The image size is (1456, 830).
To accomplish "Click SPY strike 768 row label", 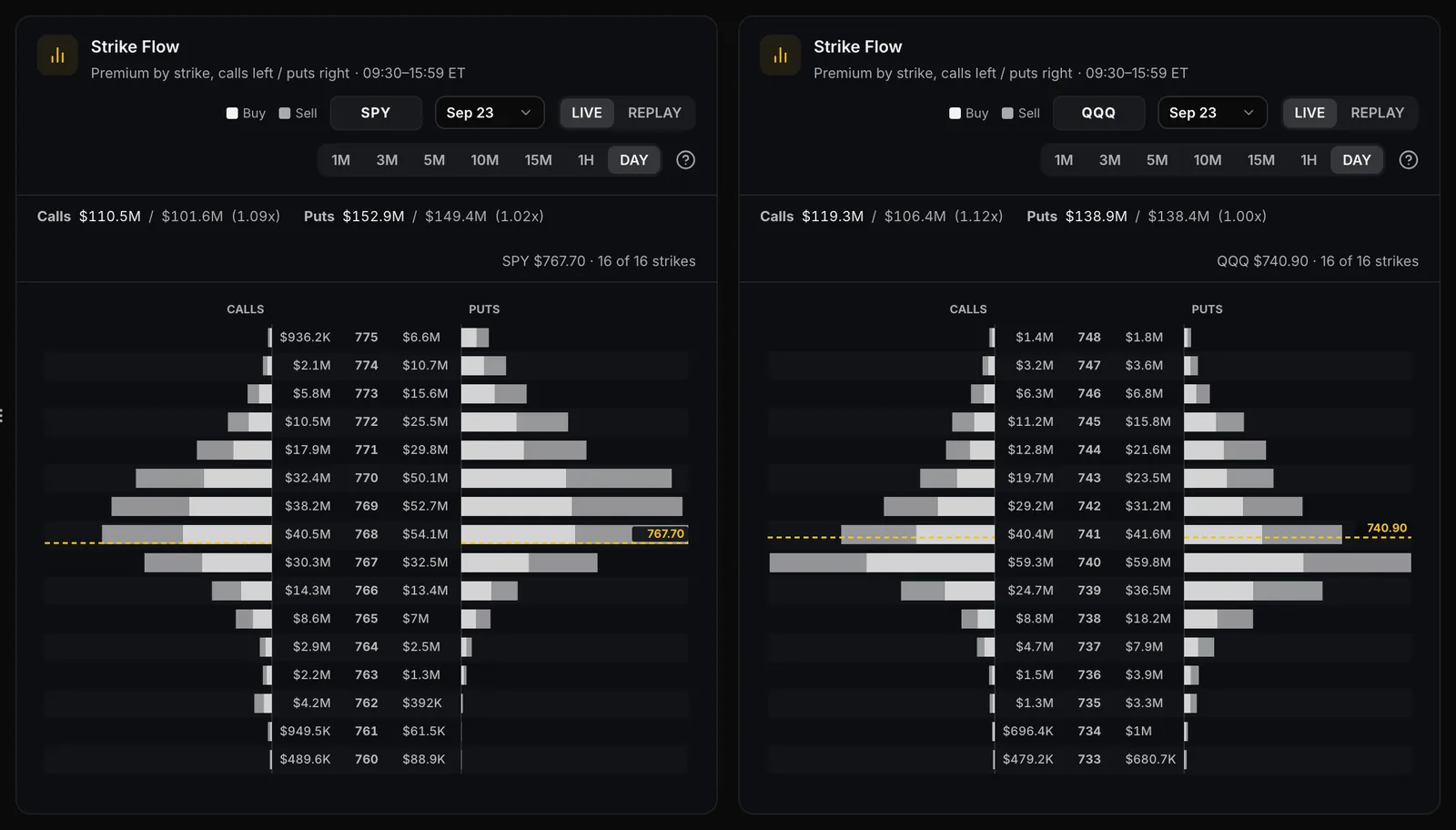I will click(367, 534).
